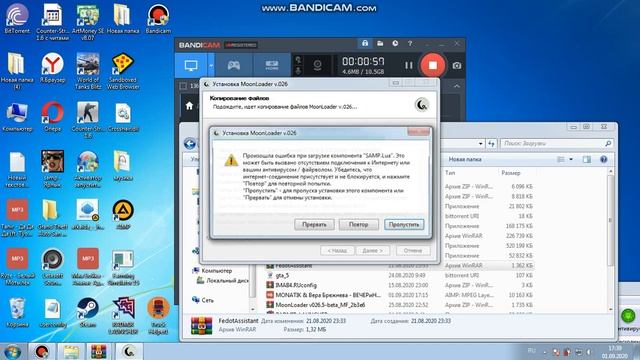Open Я.Браузер desktop shortcut
Screen dimensions: 640x360
click(53, 68)
